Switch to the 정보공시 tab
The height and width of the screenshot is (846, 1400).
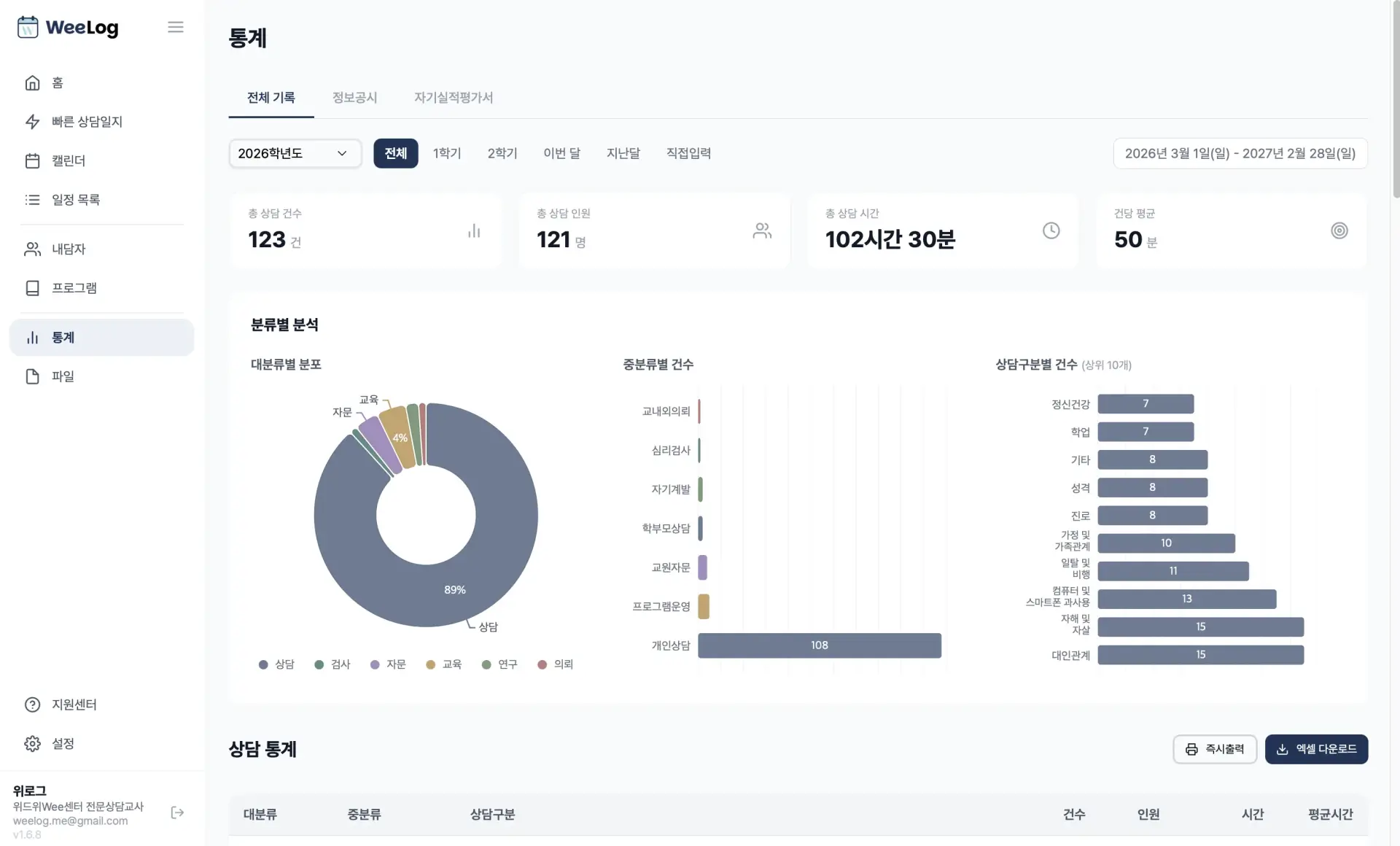click(x=354, y=98)
